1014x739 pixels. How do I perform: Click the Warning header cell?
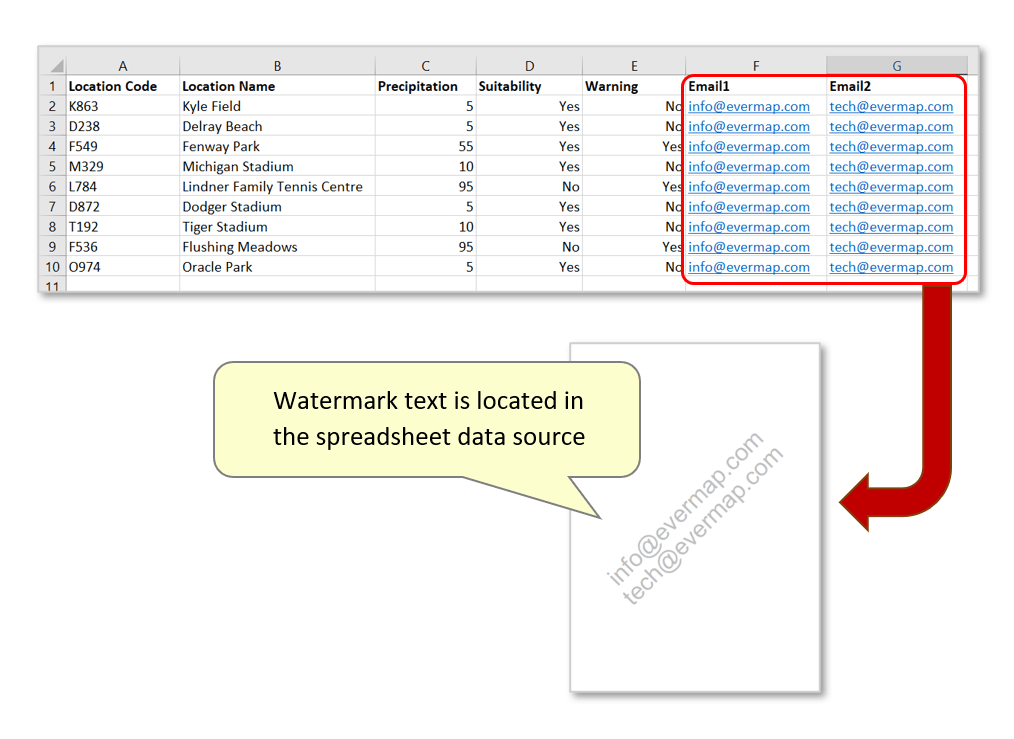click(x=633, y=86)
